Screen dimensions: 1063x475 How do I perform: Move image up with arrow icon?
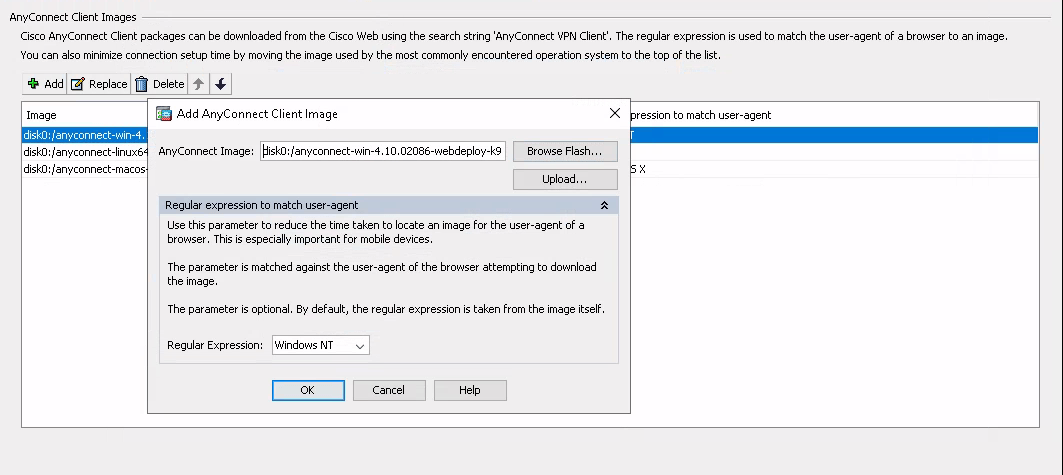pos(198,84)
